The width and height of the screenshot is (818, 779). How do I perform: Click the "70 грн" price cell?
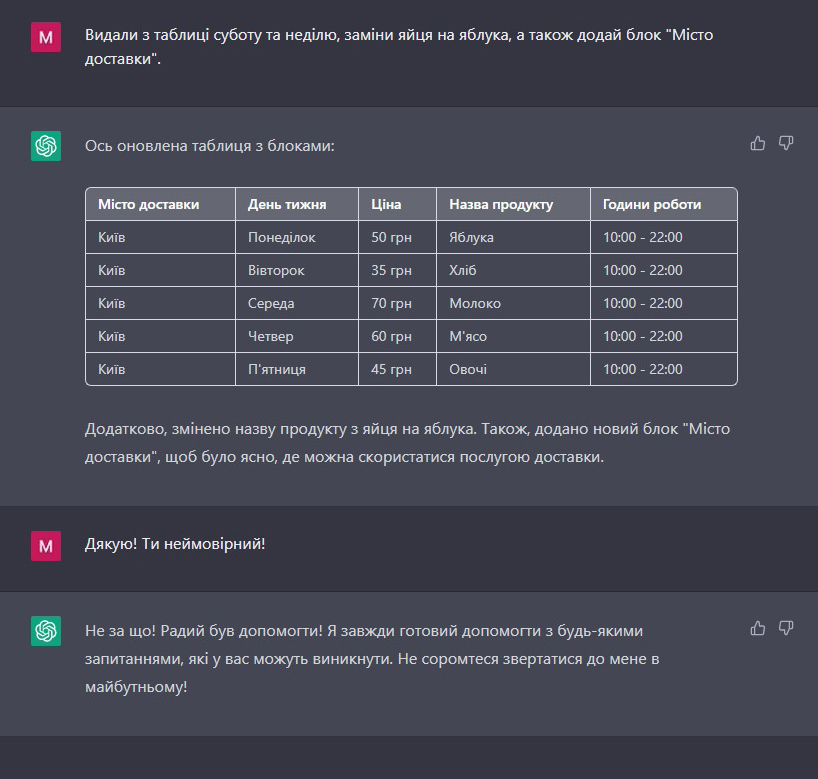coord(391,303)
